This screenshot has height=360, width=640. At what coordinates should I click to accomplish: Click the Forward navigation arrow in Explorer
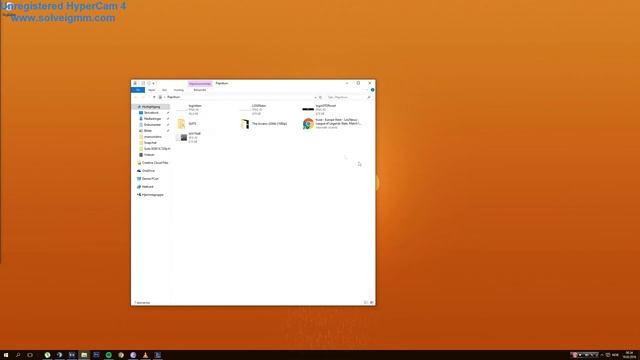click(x=143, y=97)
